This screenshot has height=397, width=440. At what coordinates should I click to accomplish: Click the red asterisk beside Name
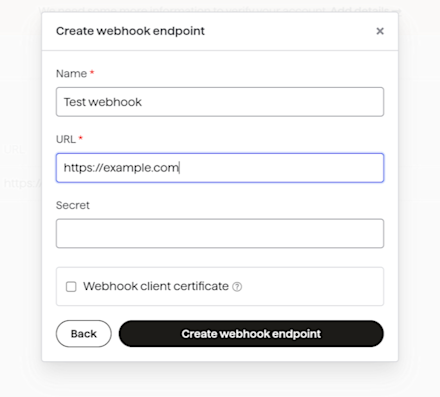[x=92, y=72]
